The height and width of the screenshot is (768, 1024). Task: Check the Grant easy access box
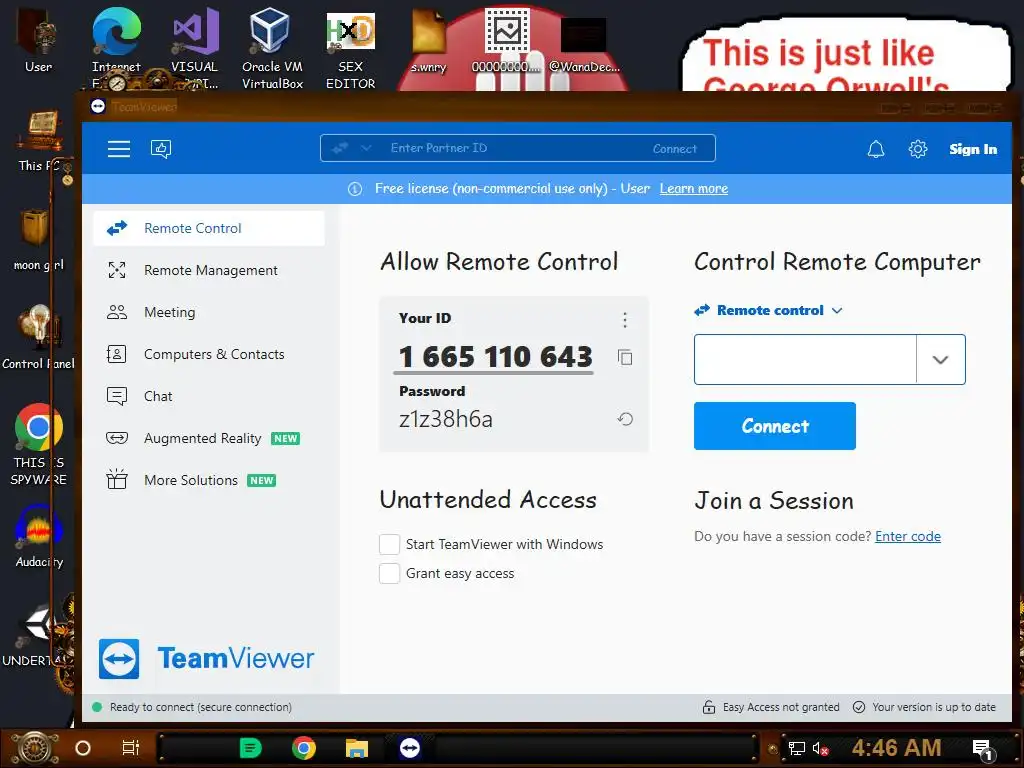pos(389,573)
